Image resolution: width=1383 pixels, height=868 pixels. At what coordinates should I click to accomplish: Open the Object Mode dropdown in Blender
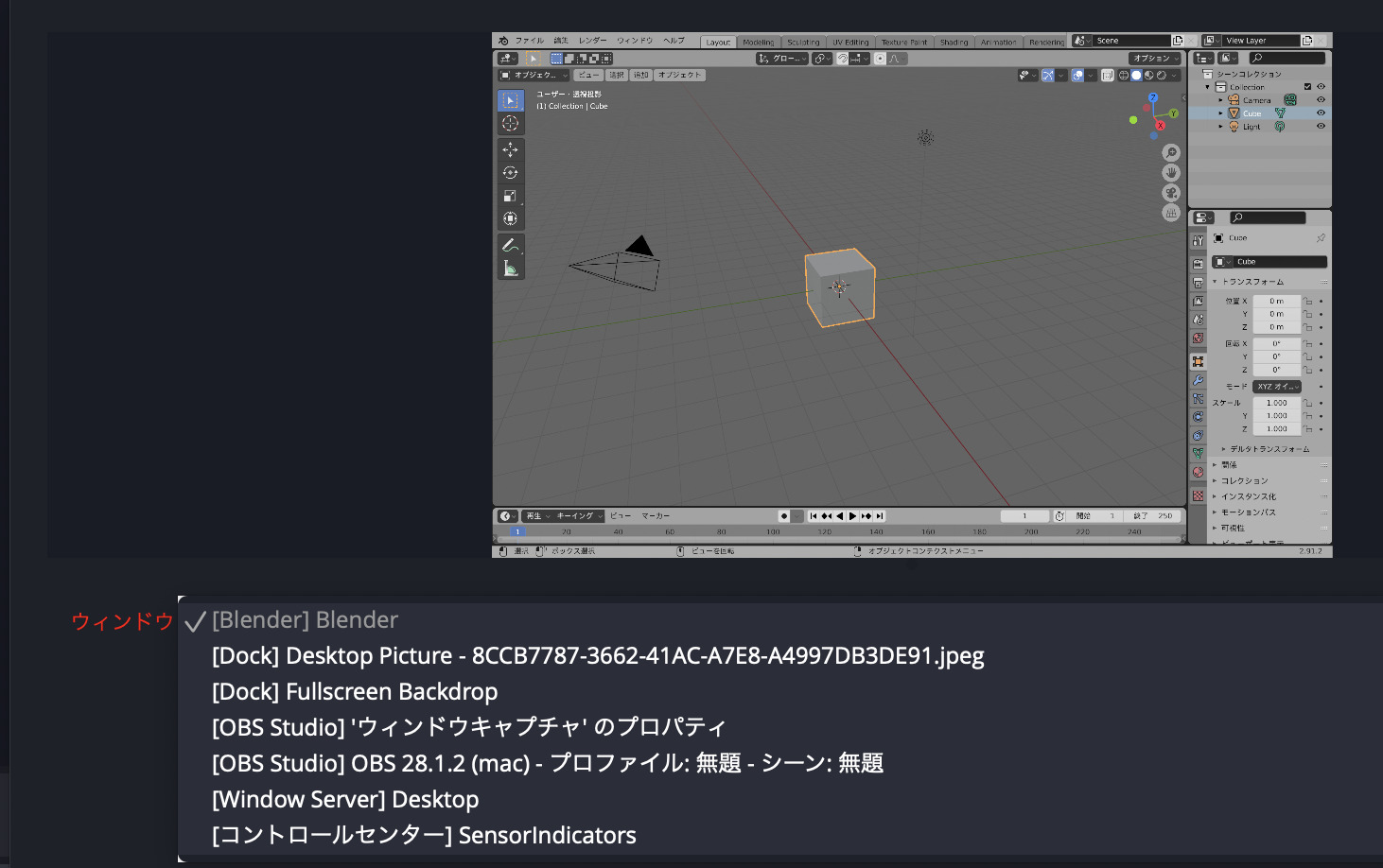534,76
